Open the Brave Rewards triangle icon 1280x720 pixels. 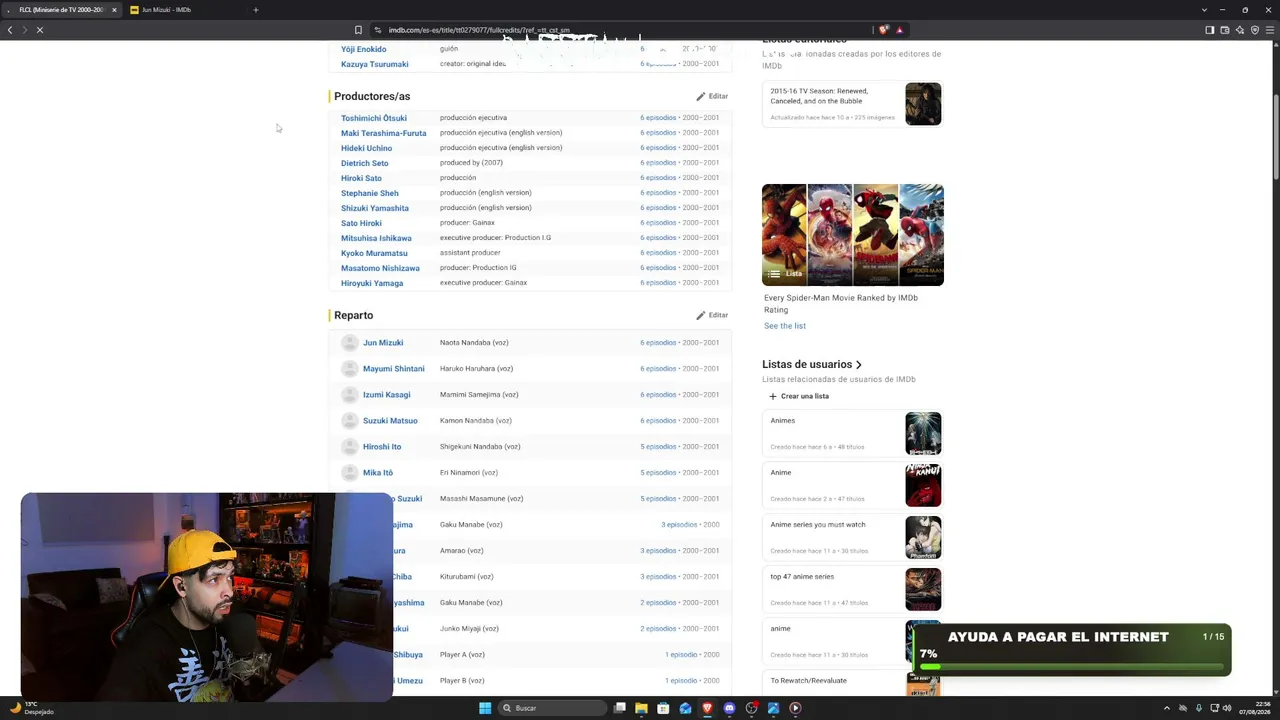pyautogui.click(x=899, y=30)
